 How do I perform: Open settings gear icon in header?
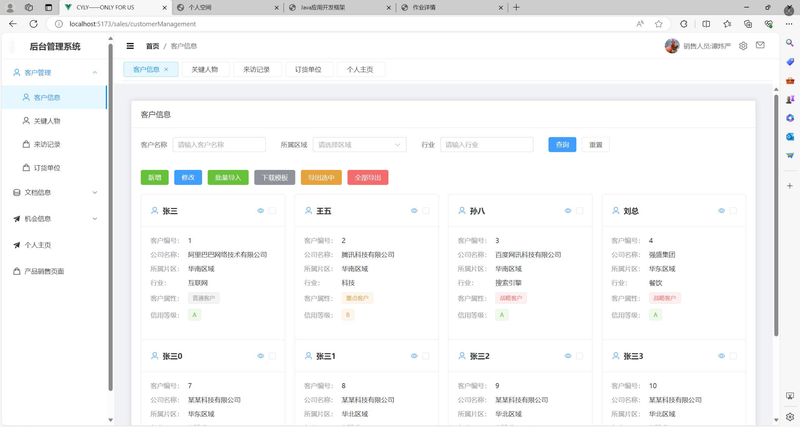[743, 46]
